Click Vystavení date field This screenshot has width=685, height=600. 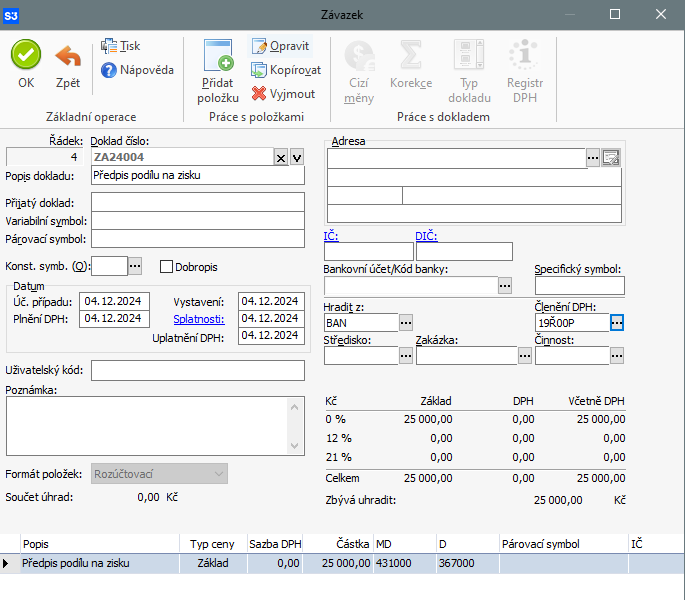[x=271, y=301]
